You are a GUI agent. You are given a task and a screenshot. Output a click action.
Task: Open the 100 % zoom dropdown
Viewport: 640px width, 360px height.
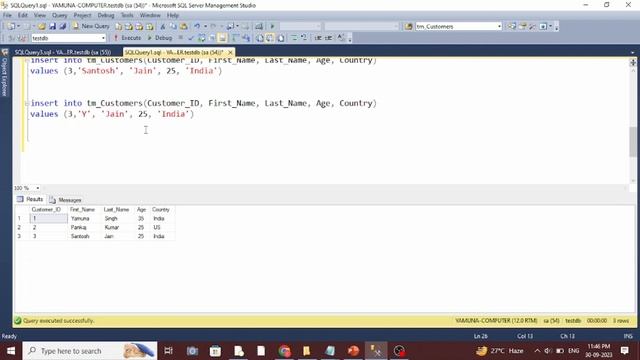38,188
